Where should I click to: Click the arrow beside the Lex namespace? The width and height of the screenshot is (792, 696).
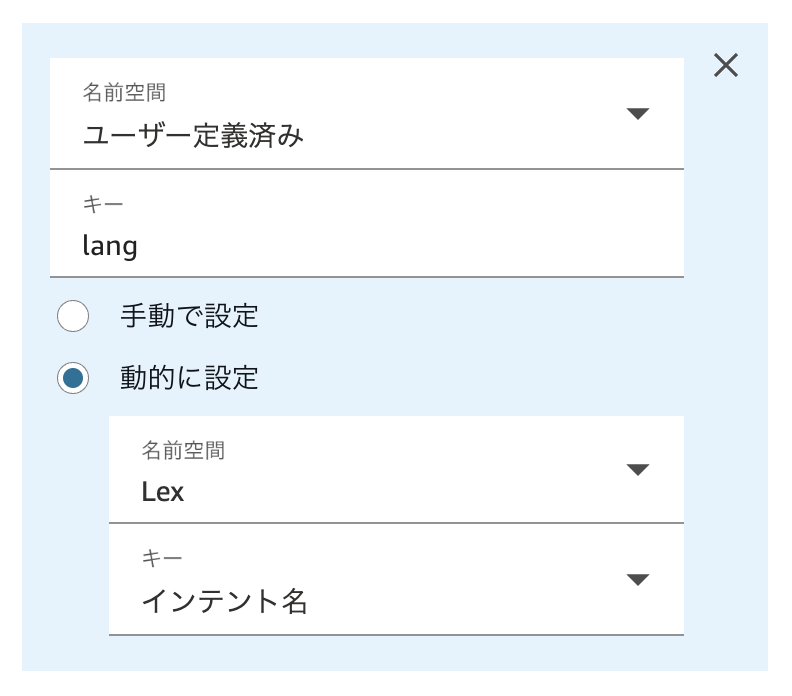[x=637, y=469]
